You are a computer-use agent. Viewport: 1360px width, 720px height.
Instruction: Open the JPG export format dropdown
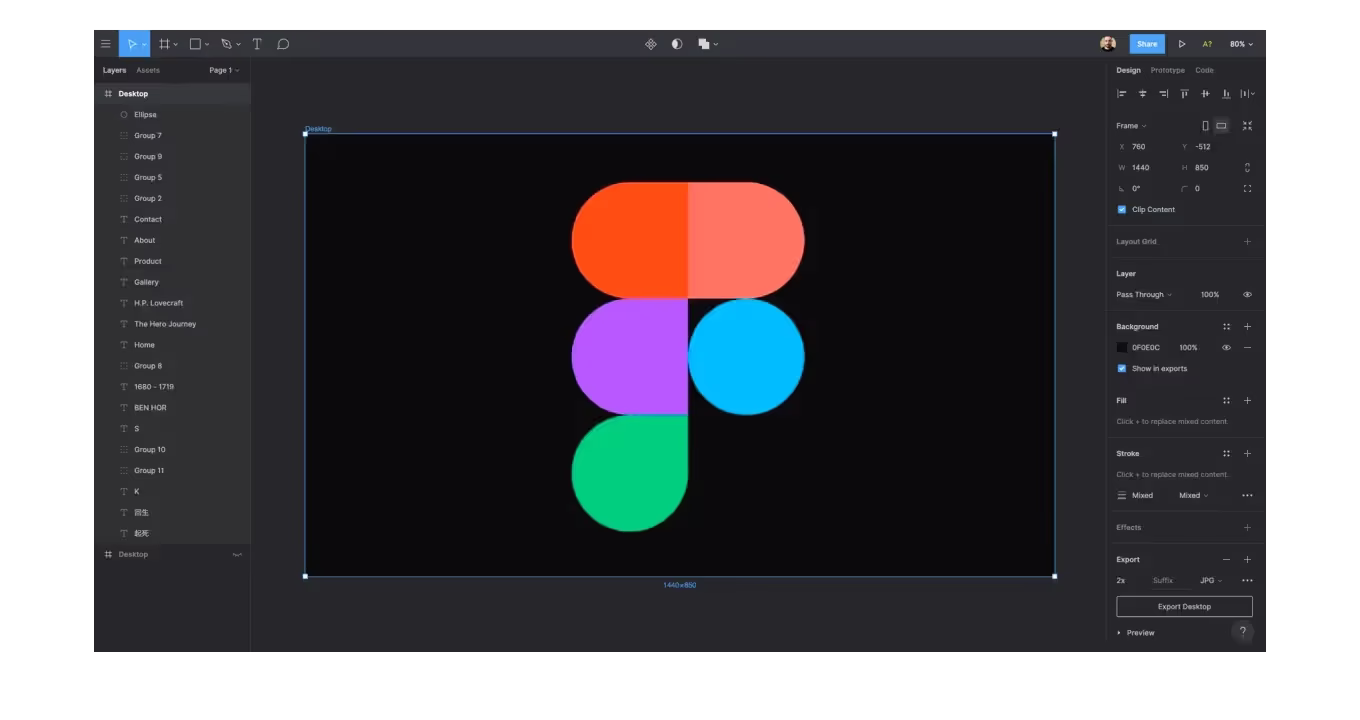[x=1211, y=581]
